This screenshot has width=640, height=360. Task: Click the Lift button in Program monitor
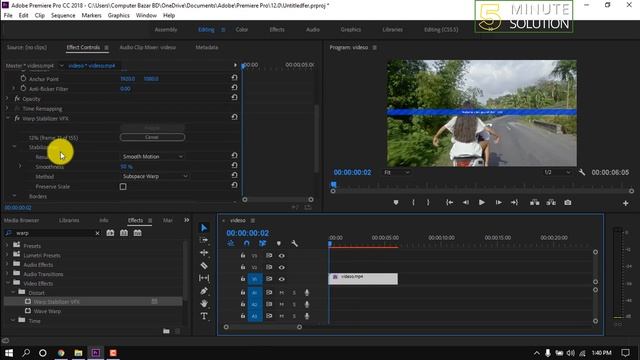534,202
